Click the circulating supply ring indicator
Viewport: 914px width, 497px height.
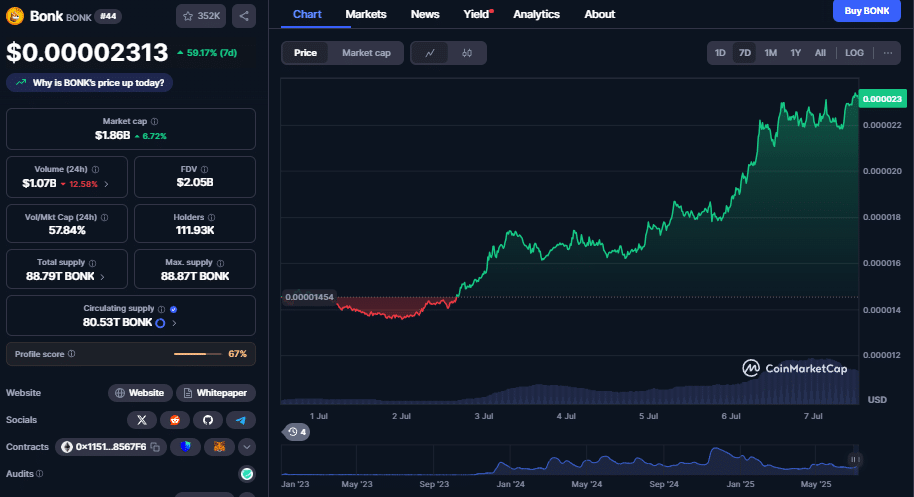(x=160, y=323)
